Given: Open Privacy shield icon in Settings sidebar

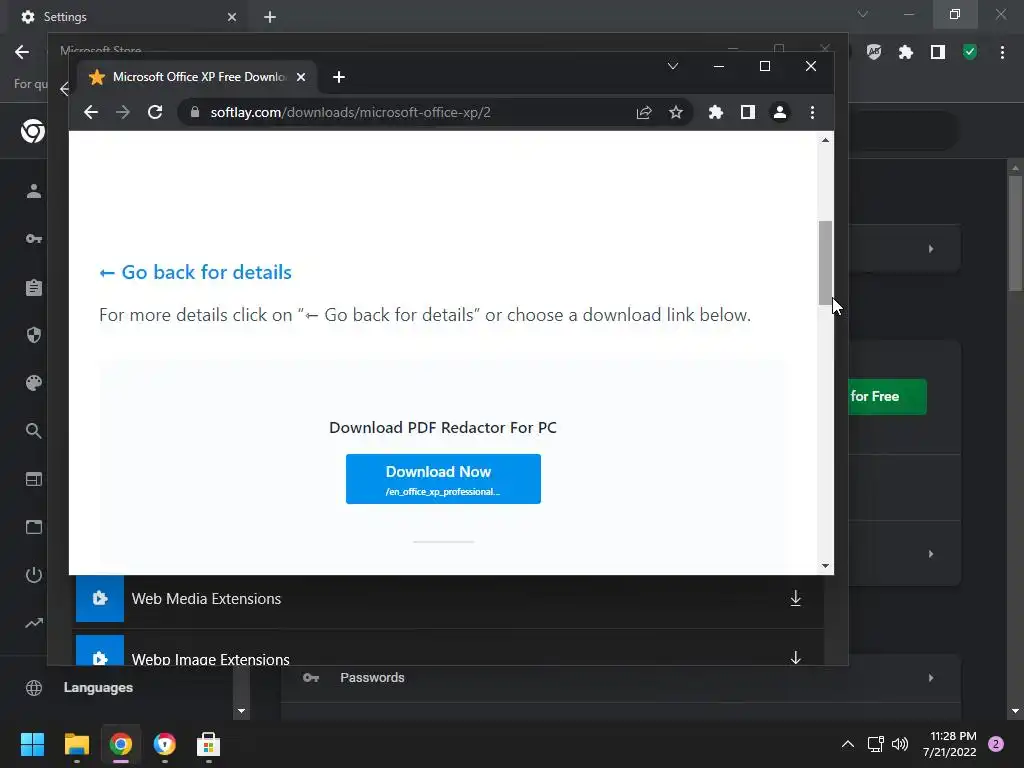Looking at the screenshot, I should [33, 335].
